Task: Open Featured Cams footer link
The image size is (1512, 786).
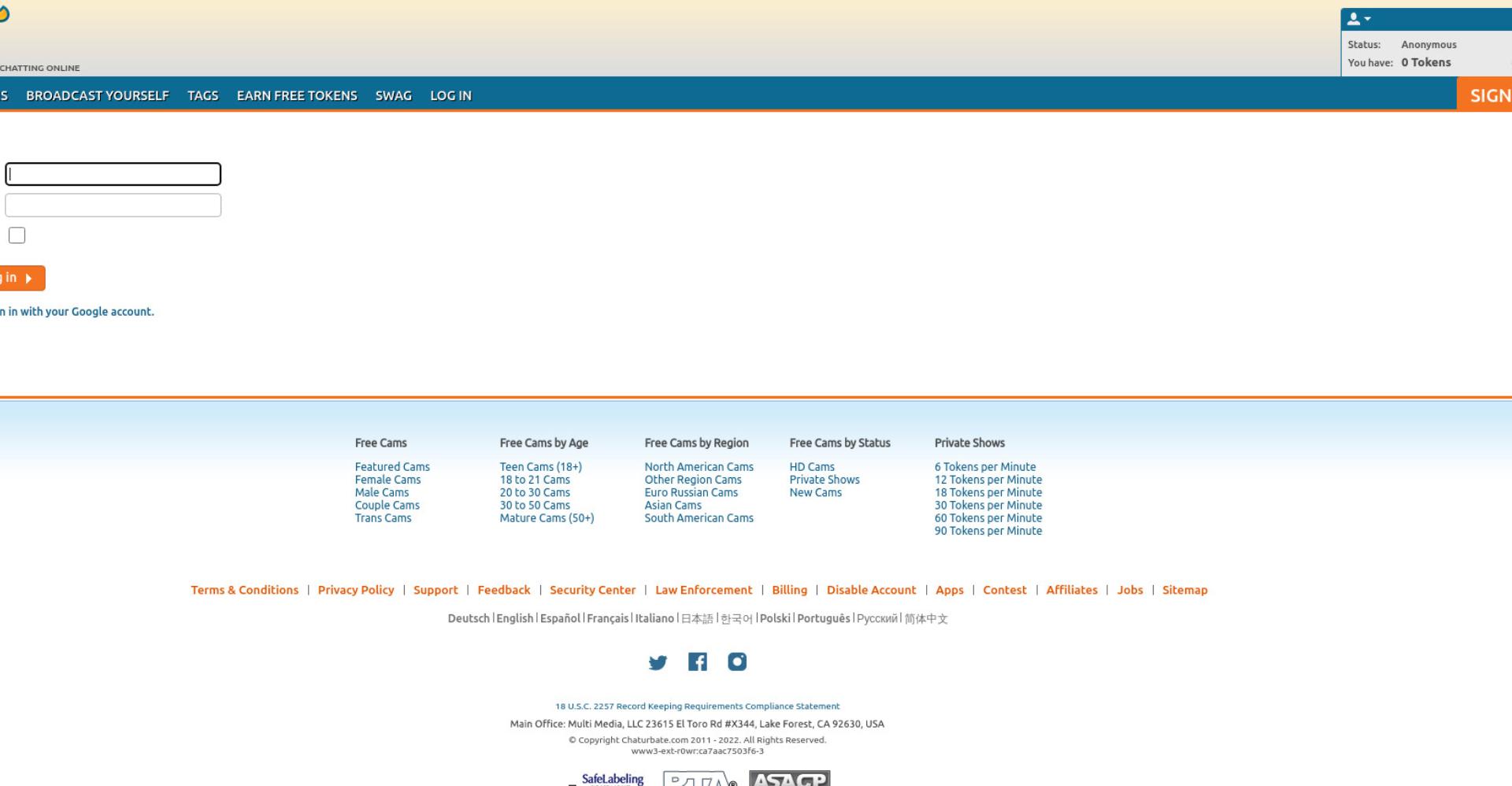Action: tap(392, 467)
